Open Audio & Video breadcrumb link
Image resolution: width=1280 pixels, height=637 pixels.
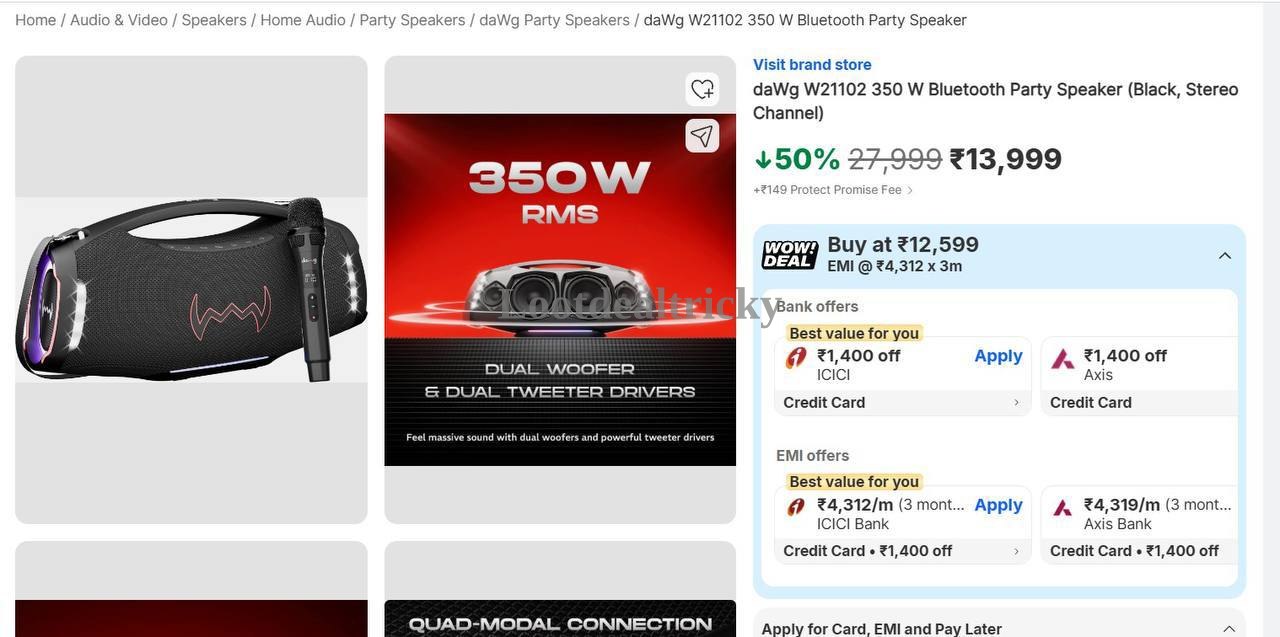tap(119, 20)
